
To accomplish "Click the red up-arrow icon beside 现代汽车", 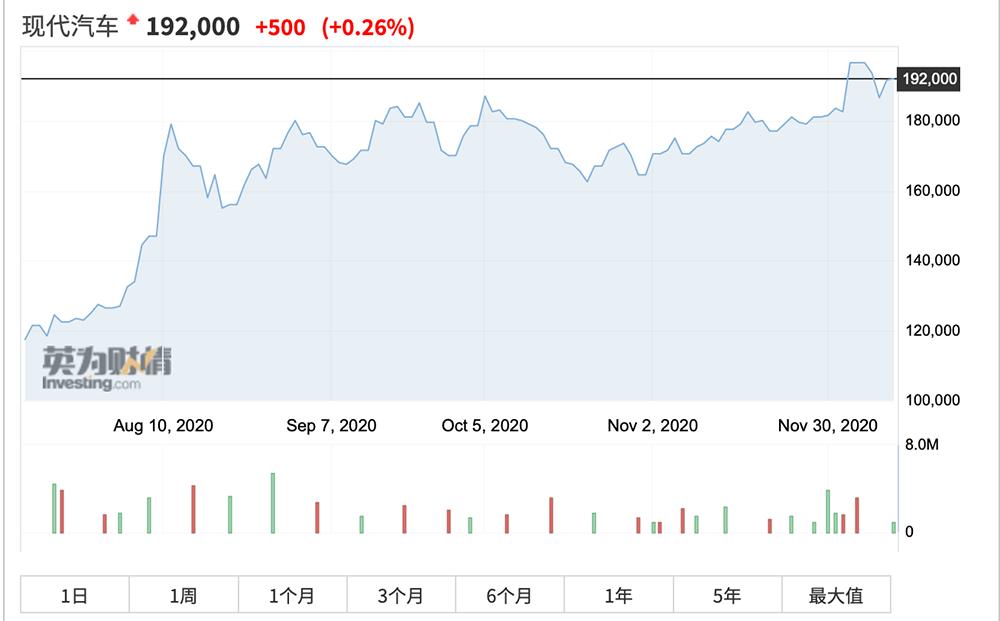I will click(x=132, y=20).
